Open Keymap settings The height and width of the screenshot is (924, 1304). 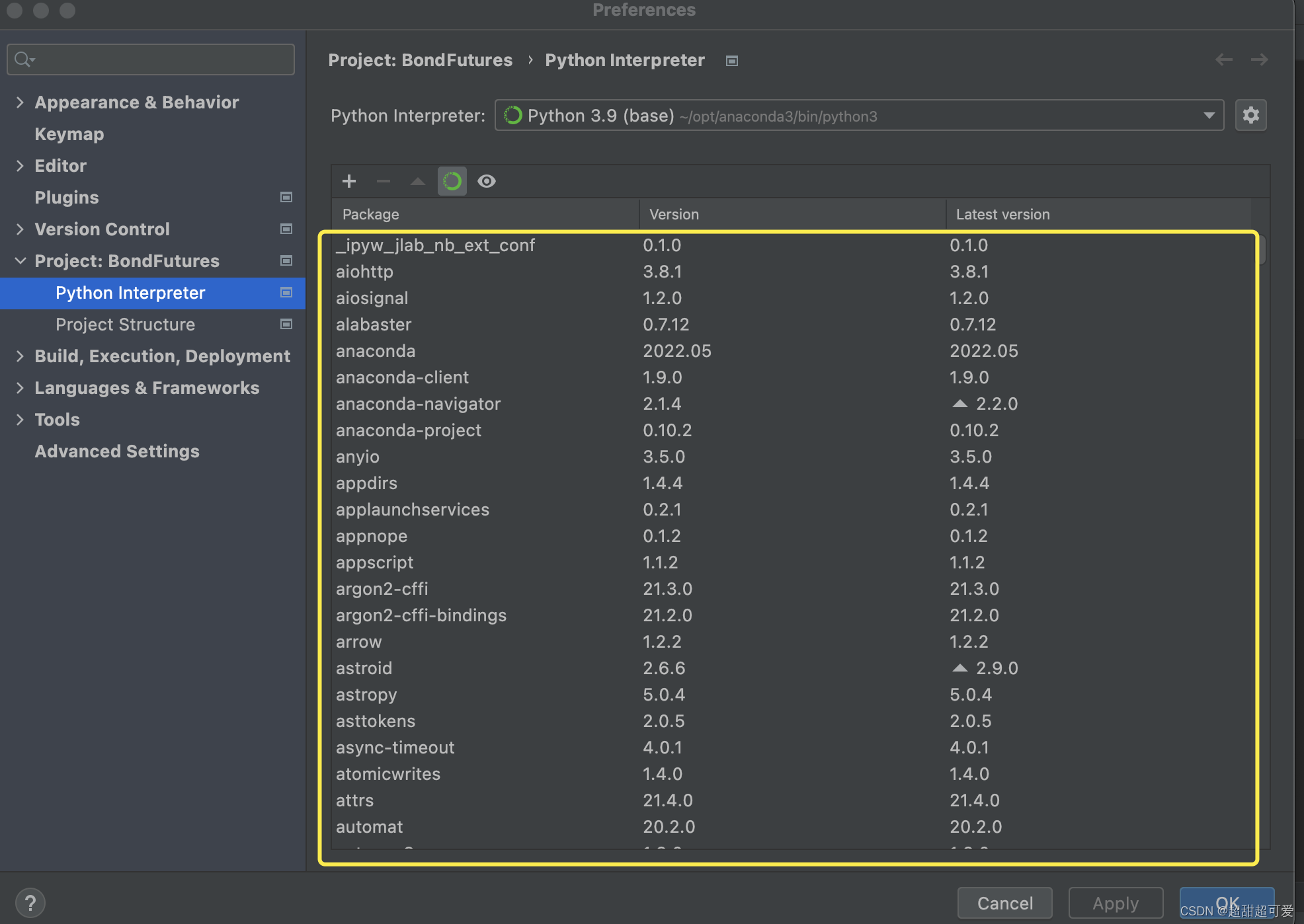(69, 134)
